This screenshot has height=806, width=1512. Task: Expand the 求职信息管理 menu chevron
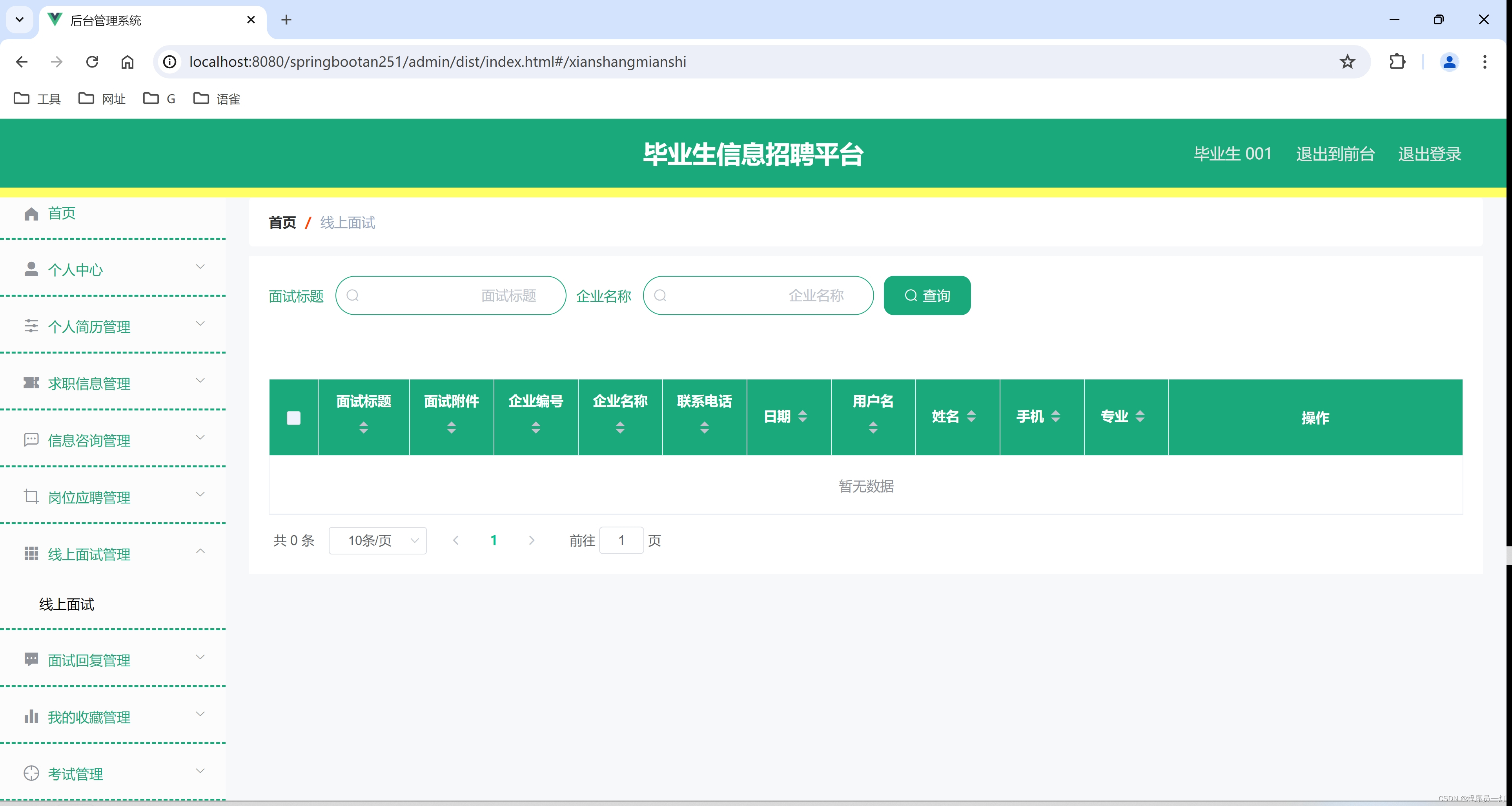coord(200,380)
